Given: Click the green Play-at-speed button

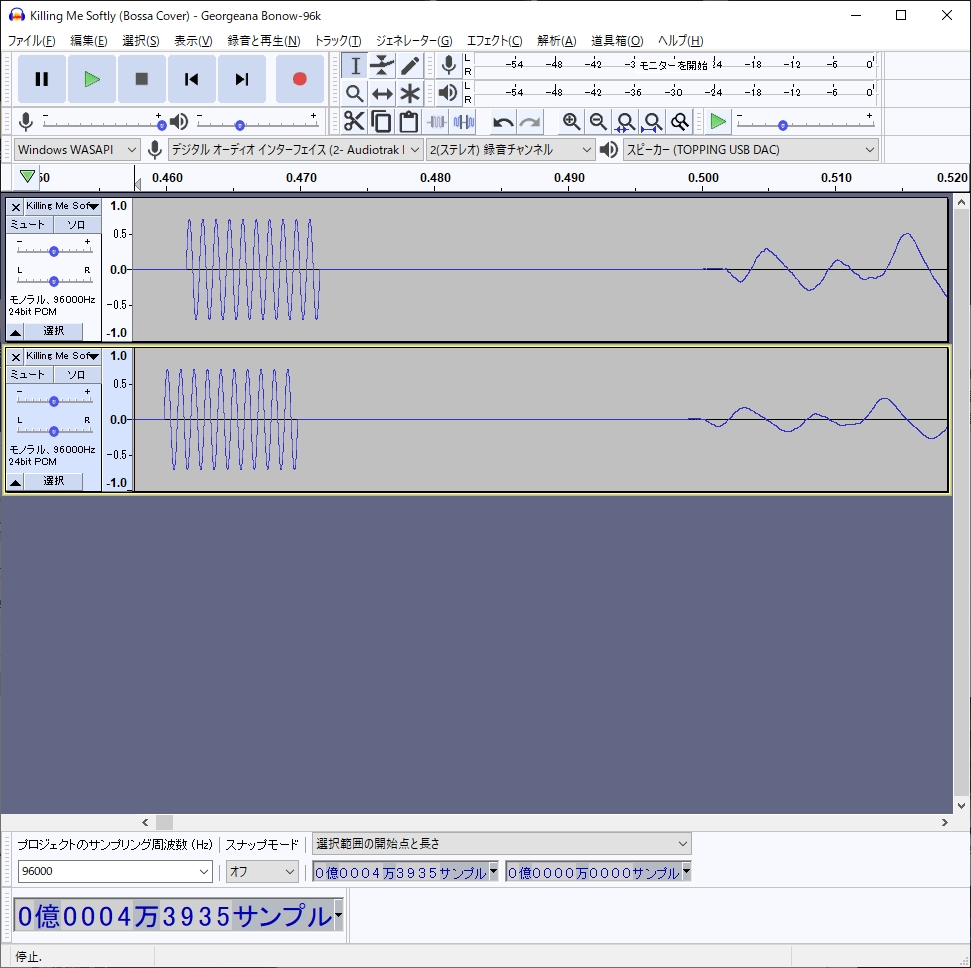Looking at the screenshot, I should (718, 121).
